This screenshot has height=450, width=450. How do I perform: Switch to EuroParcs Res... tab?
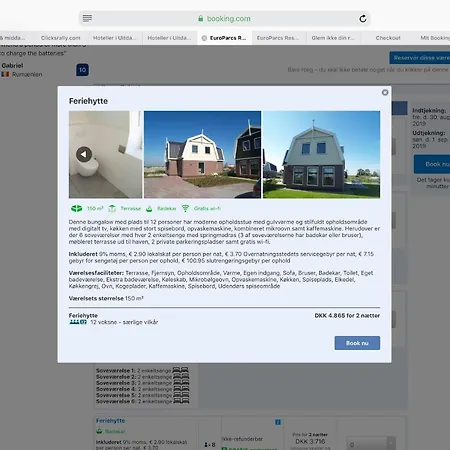(278, 38)
